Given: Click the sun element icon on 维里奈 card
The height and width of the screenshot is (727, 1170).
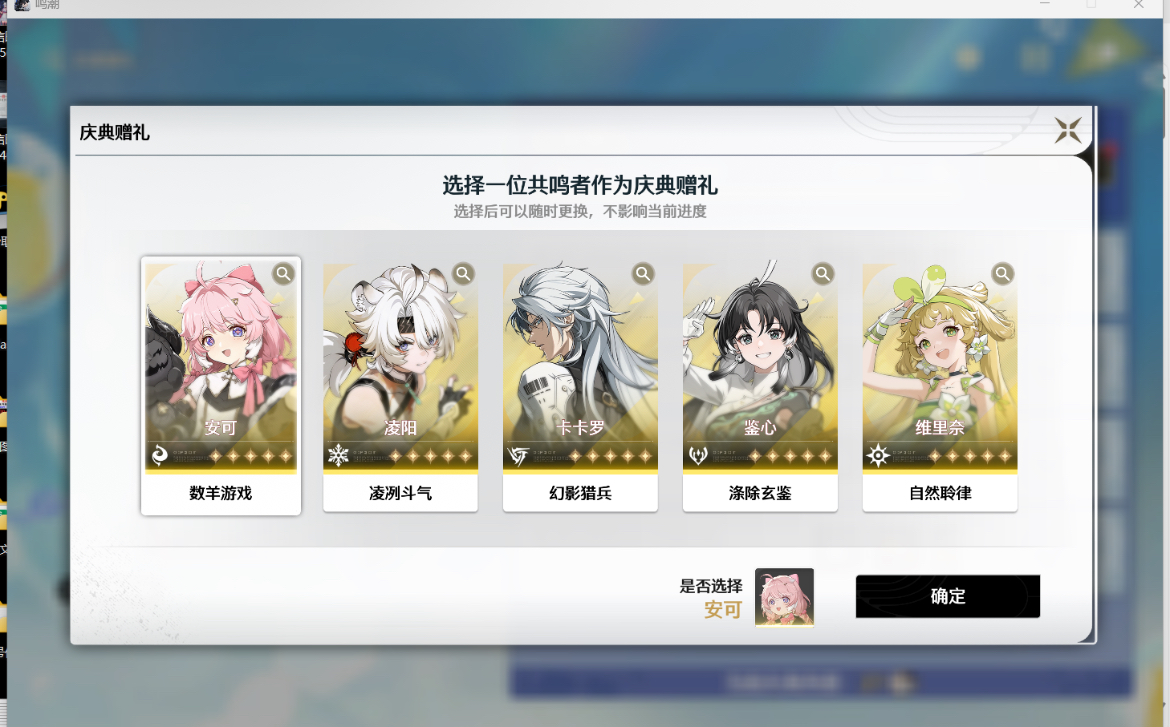Looking at the screenshot, I should click(x=878, y=455).
